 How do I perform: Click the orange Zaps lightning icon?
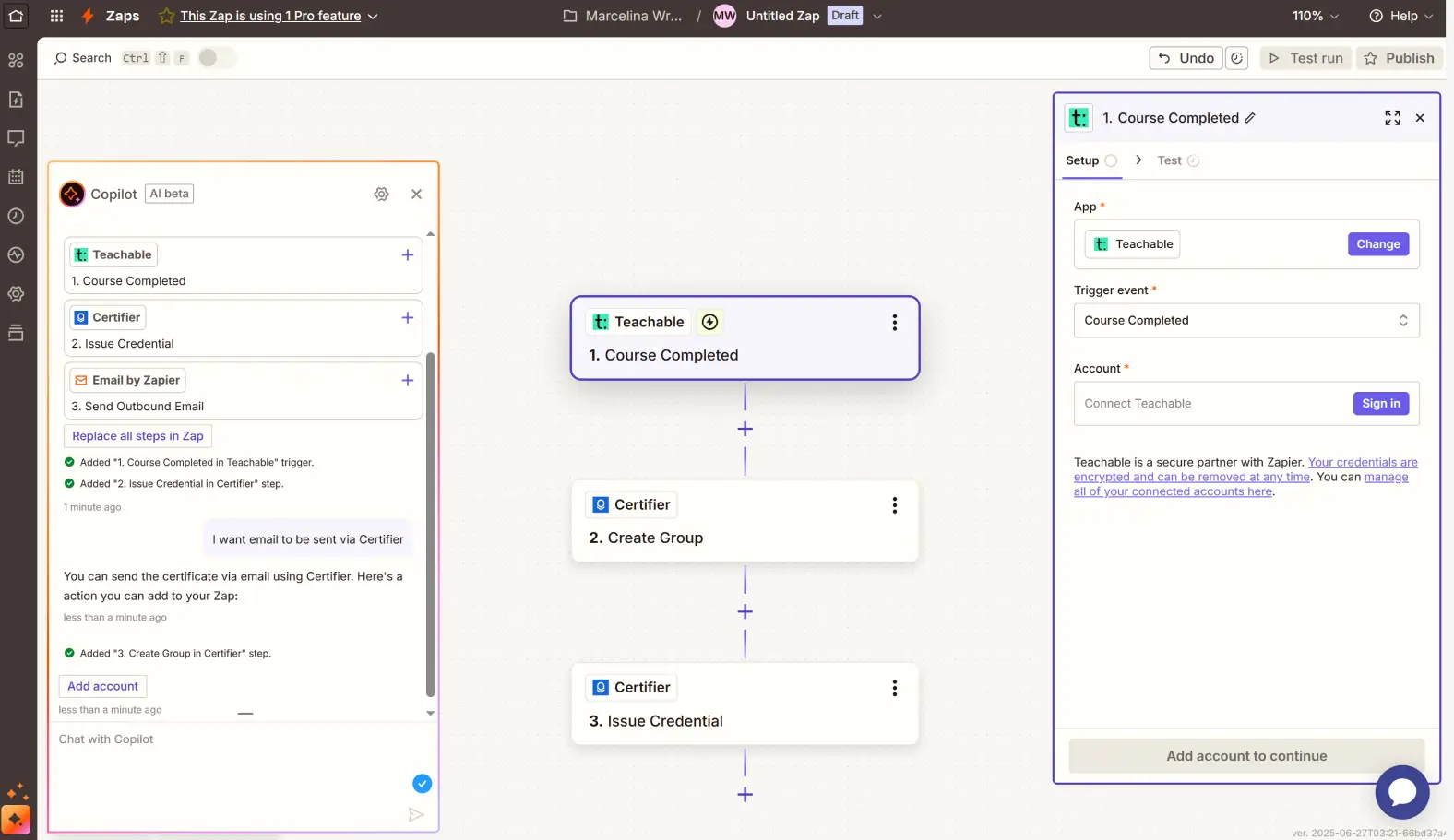(x=88, y=16)
